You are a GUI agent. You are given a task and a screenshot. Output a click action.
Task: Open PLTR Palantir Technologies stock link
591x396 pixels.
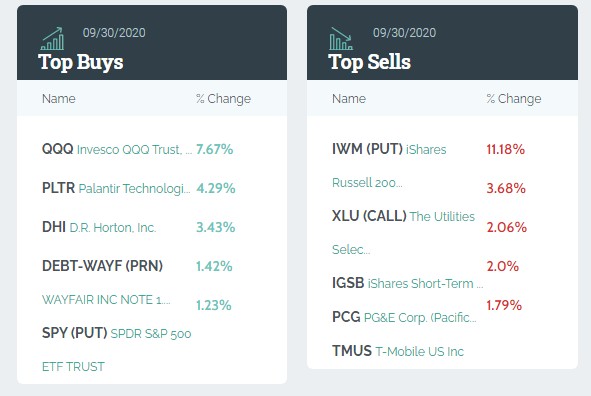pos(116,188)
